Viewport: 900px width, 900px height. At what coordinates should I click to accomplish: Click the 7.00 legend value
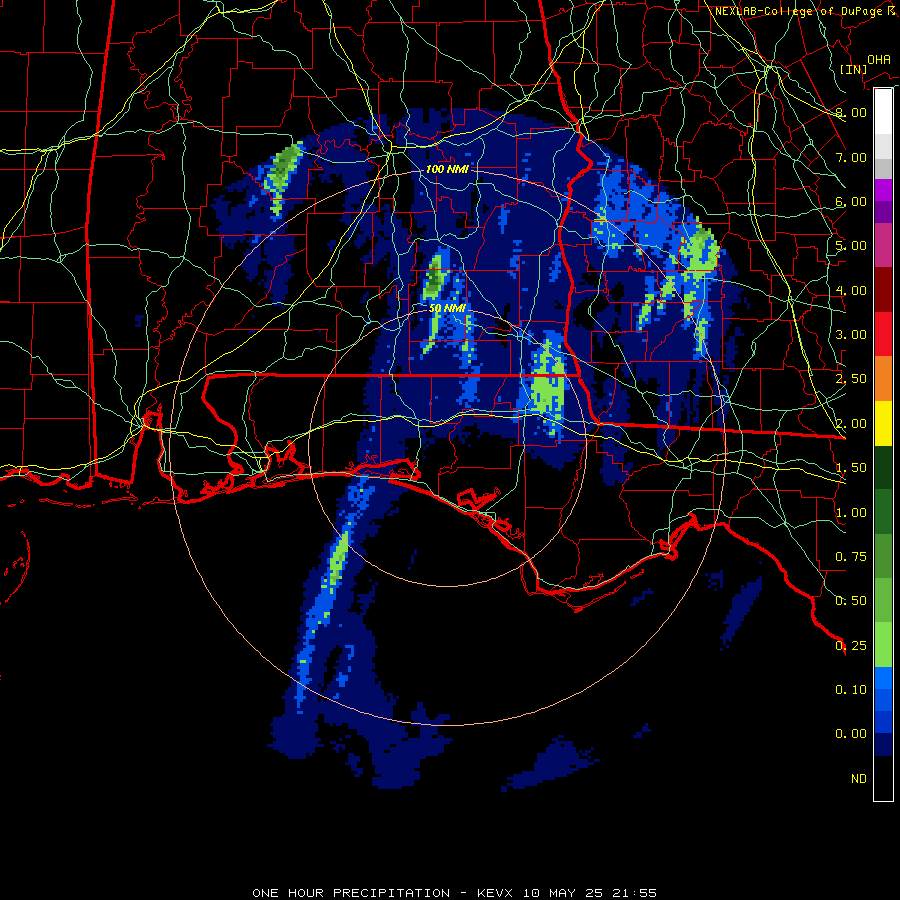click(851, 157)
